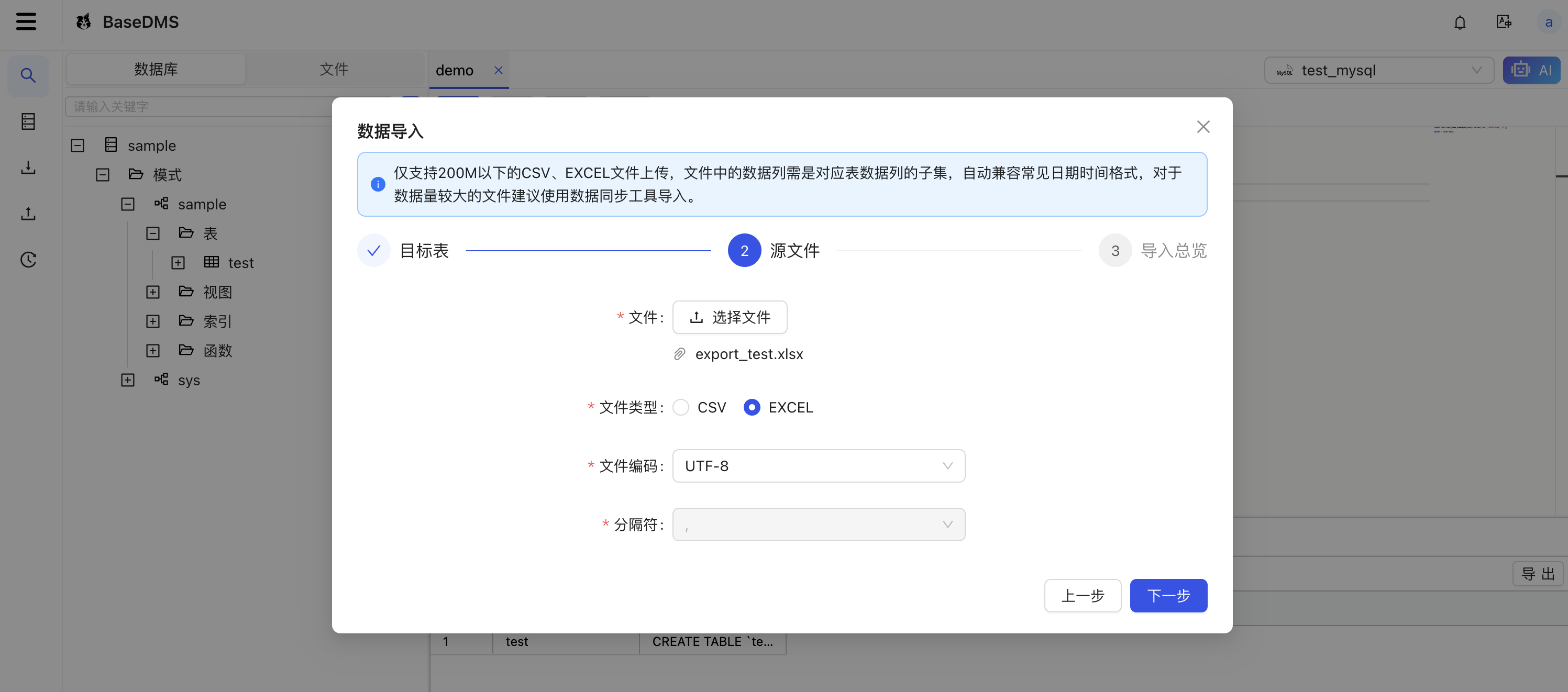Click the folder icon of 表

[185, 232]
